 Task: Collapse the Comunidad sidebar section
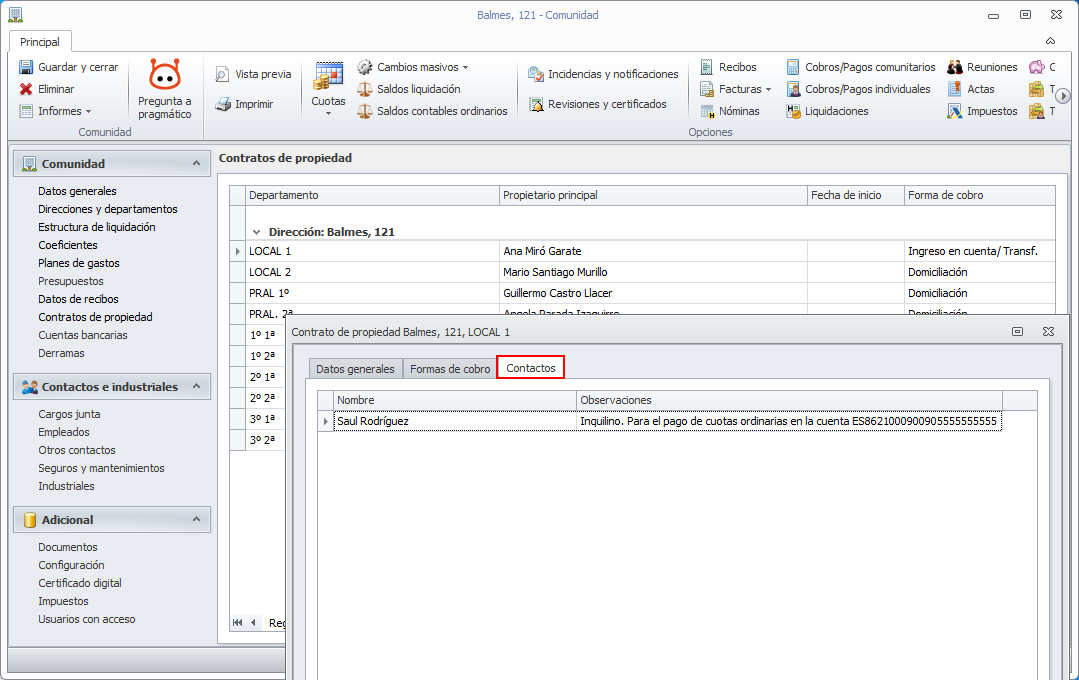click(x=196, y=164)
